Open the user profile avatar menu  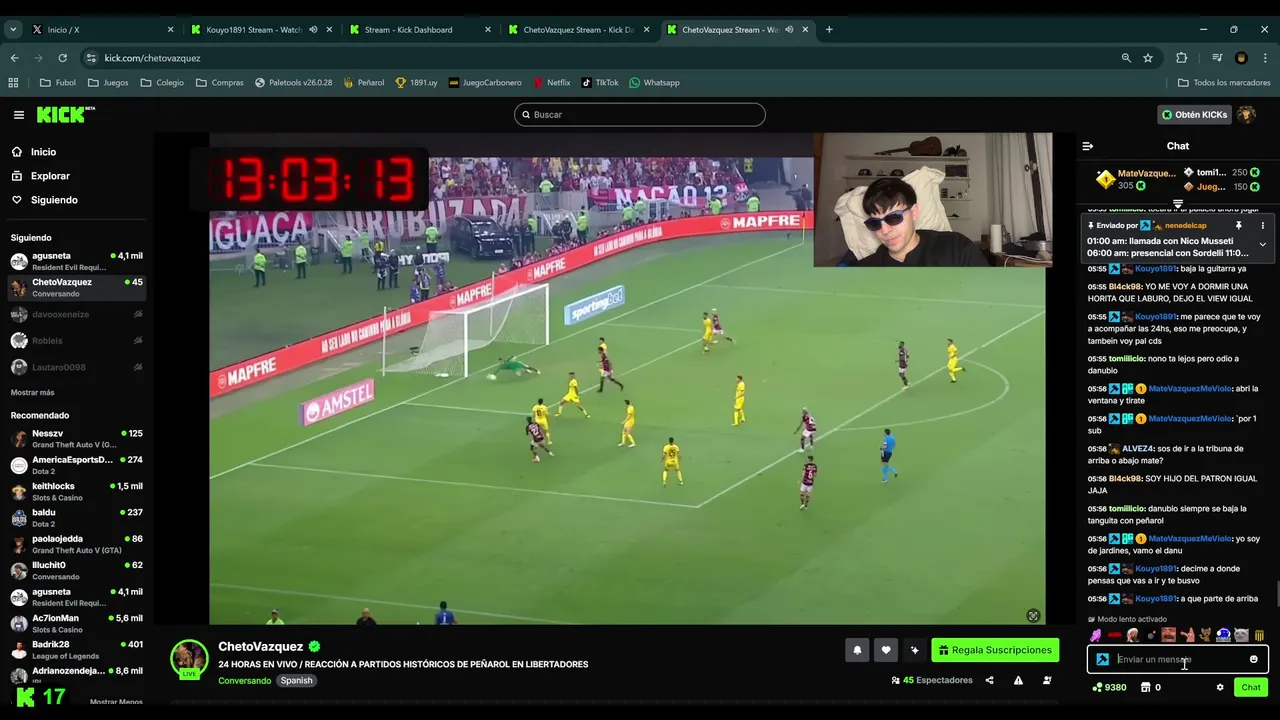click(x=1246, y=115)
